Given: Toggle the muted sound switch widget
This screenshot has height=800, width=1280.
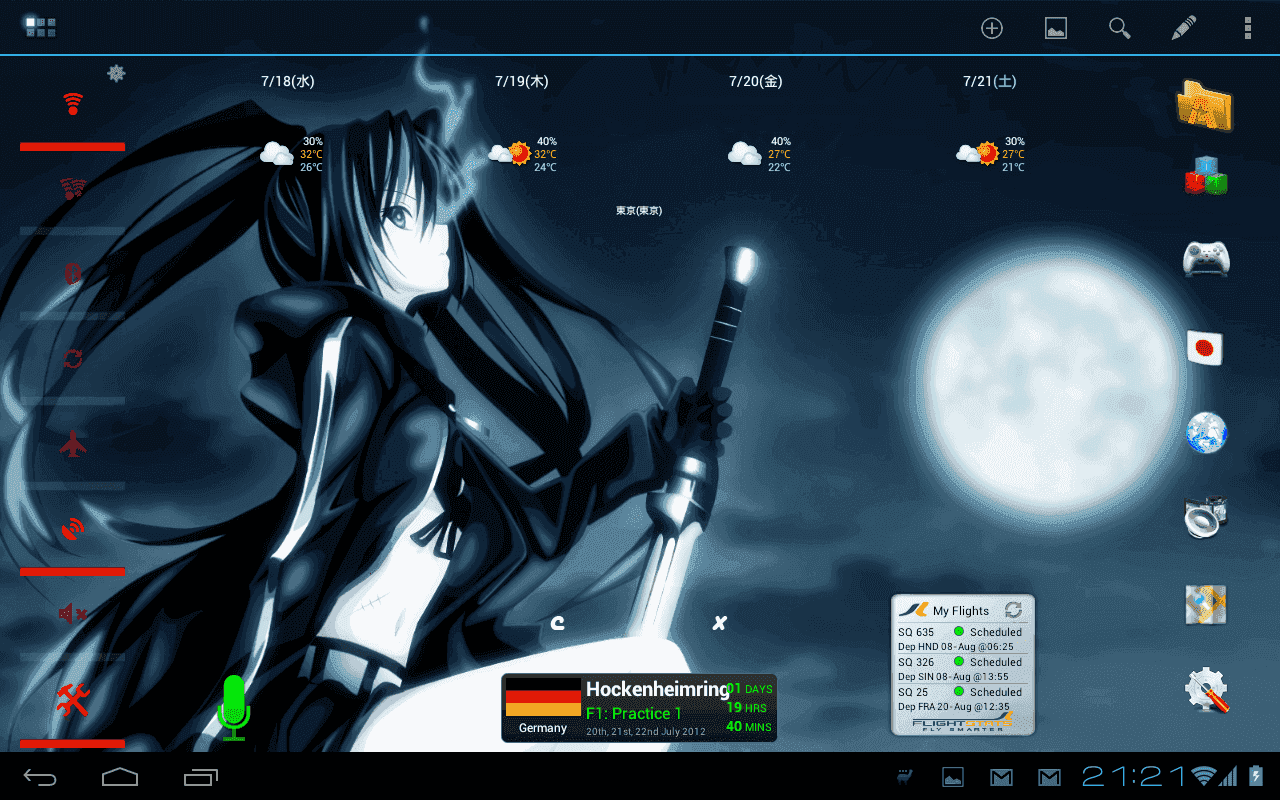Looking at the screenshot, I should tap(72, 614).
